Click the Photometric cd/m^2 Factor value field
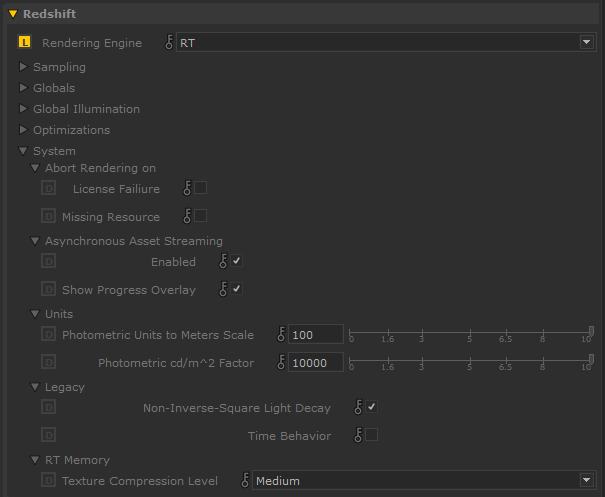The width and height of the screenshot is (605, 497). point(316,363)
